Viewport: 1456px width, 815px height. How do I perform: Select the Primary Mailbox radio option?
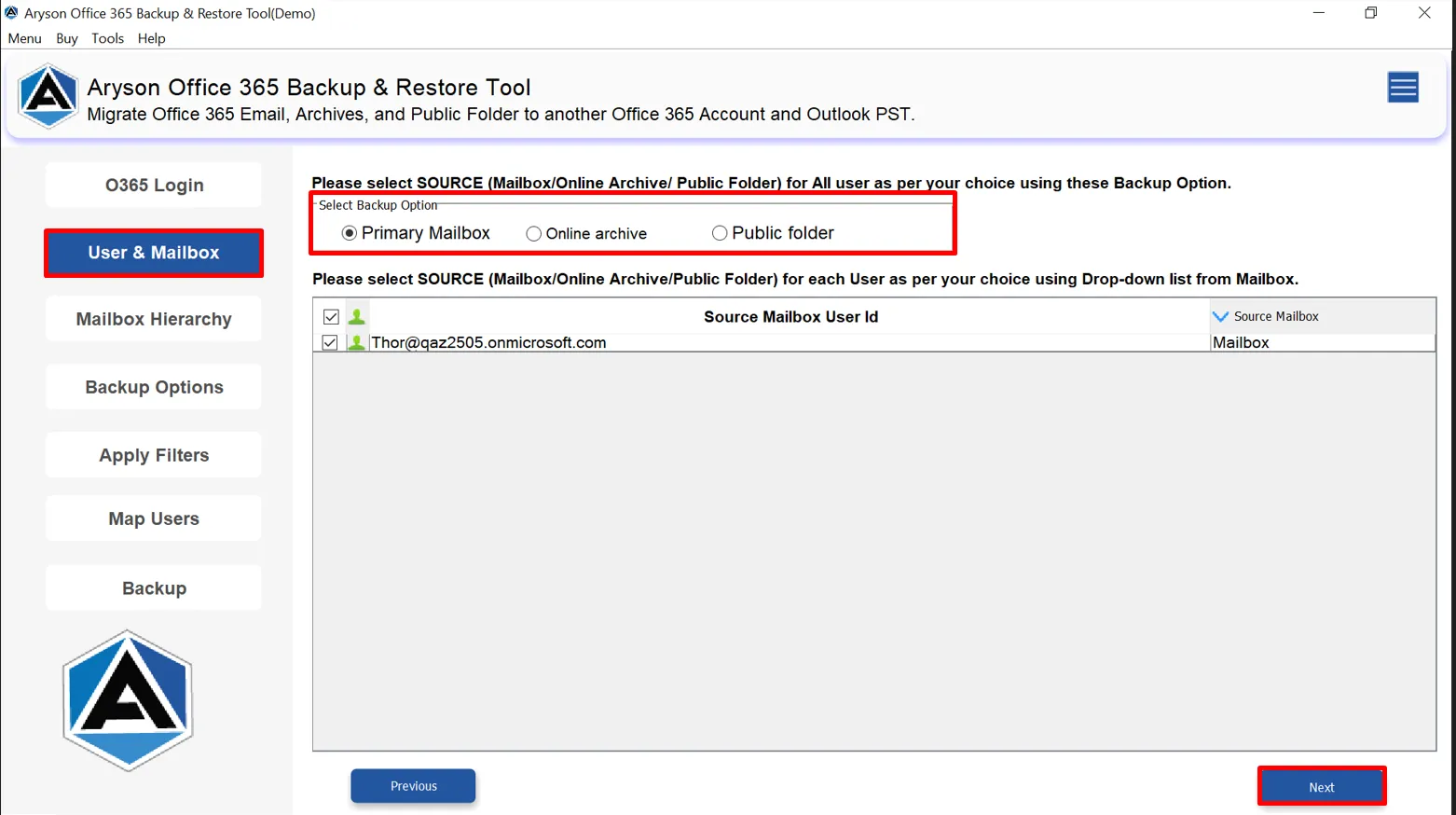click(x=350, y=233)
